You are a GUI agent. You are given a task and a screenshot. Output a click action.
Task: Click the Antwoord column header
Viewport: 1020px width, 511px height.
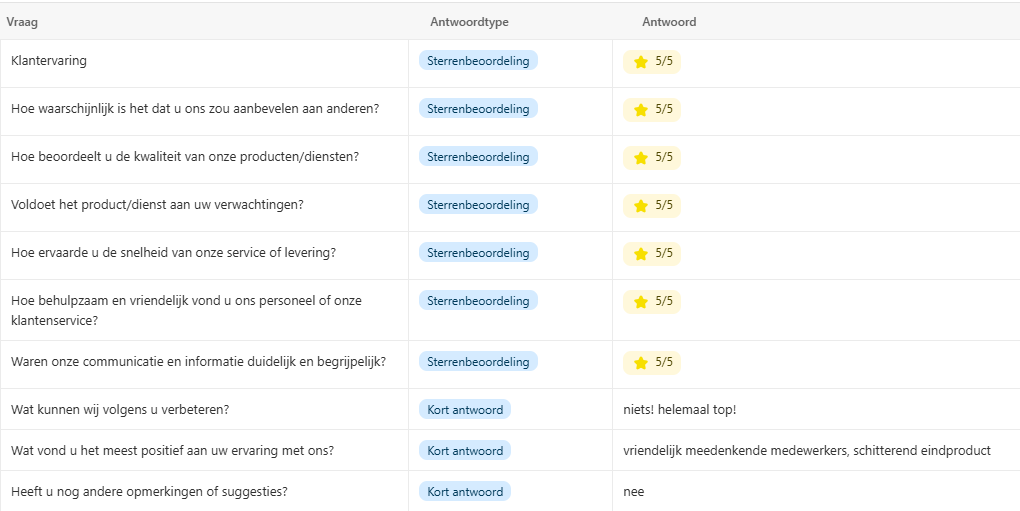tap(669, 22)
